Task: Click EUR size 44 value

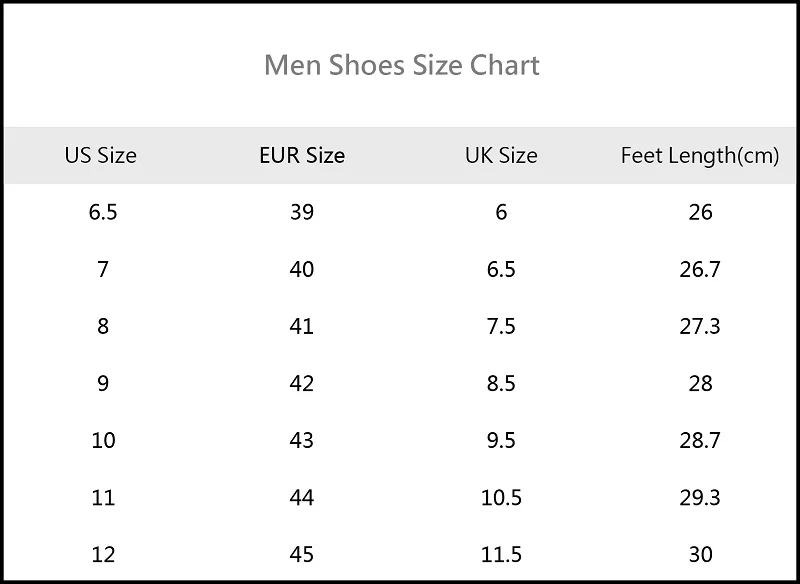Action: [302, 498]
